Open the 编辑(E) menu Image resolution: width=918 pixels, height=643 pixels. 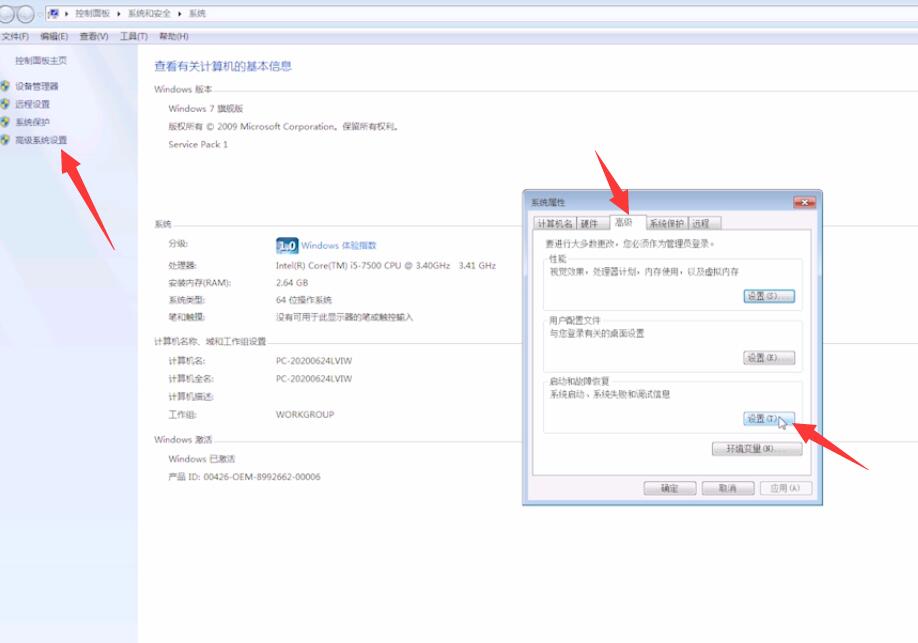[x=54, y=36]
